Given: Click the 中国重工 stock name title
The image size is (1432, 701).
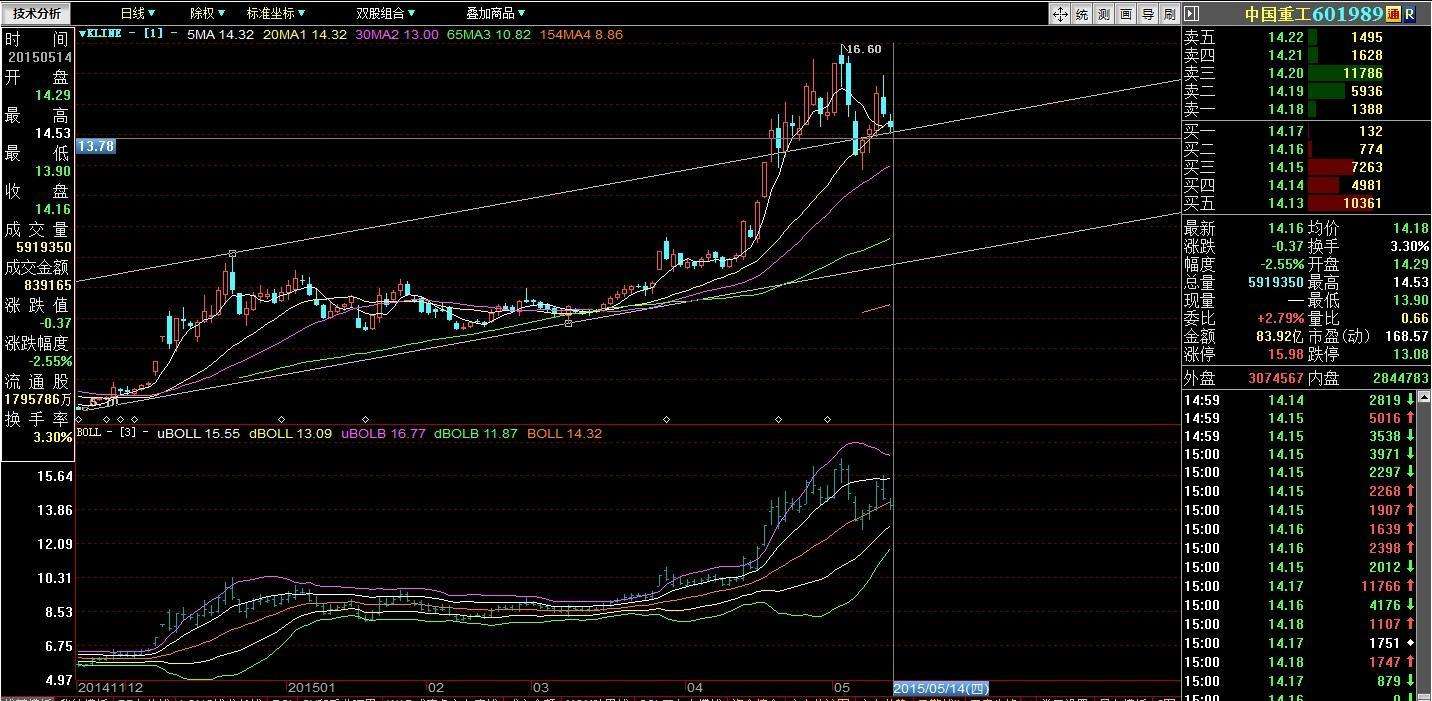Looking at the screenshot, I should click(1278, 14).
